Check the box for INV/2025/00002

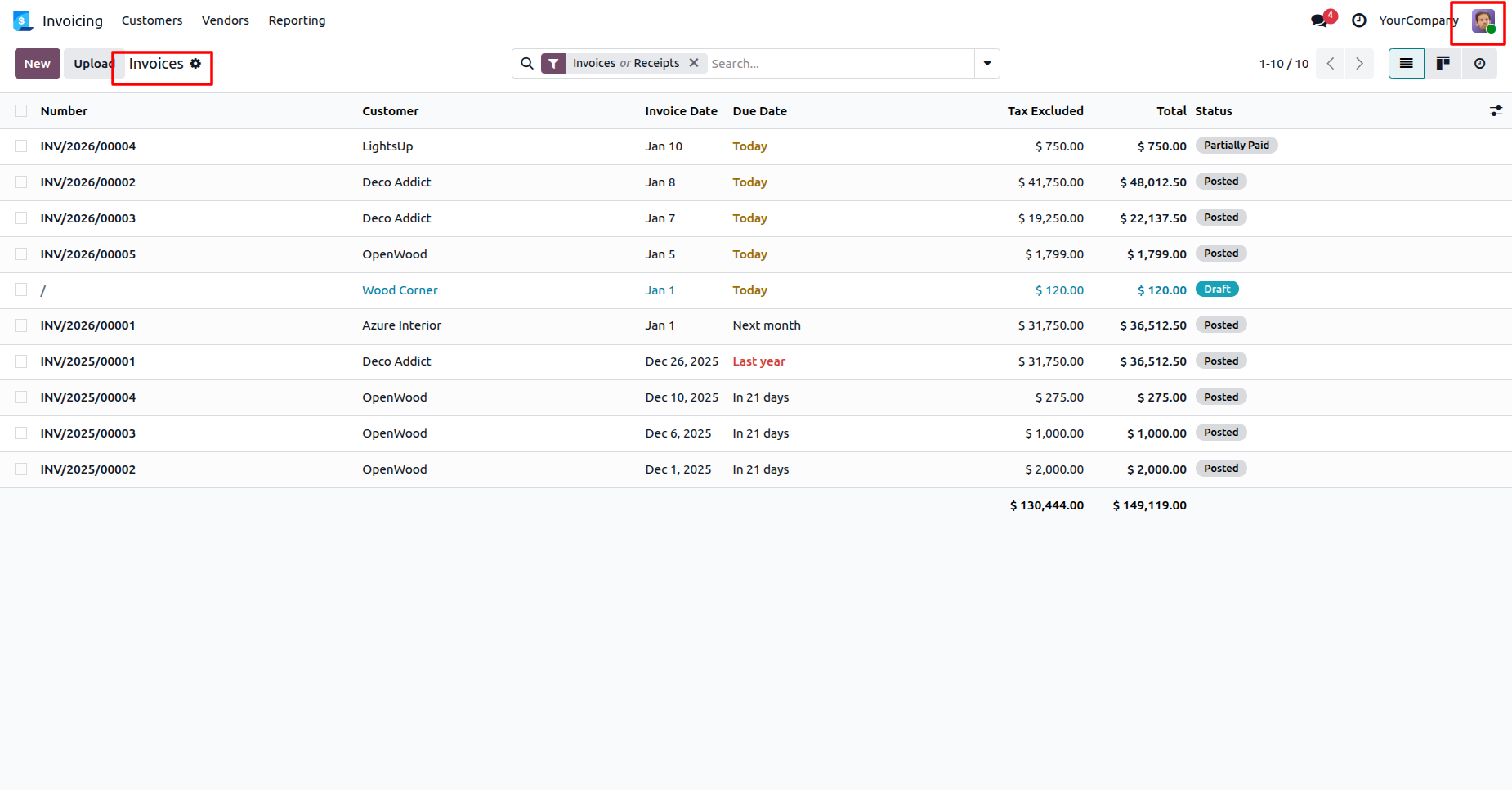pos(21,469)
